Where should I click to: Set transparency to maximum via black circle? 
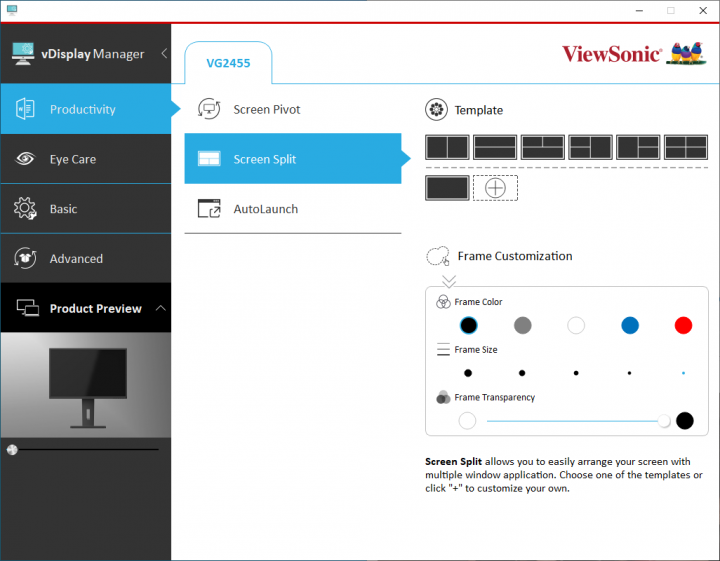click(685, 421)
